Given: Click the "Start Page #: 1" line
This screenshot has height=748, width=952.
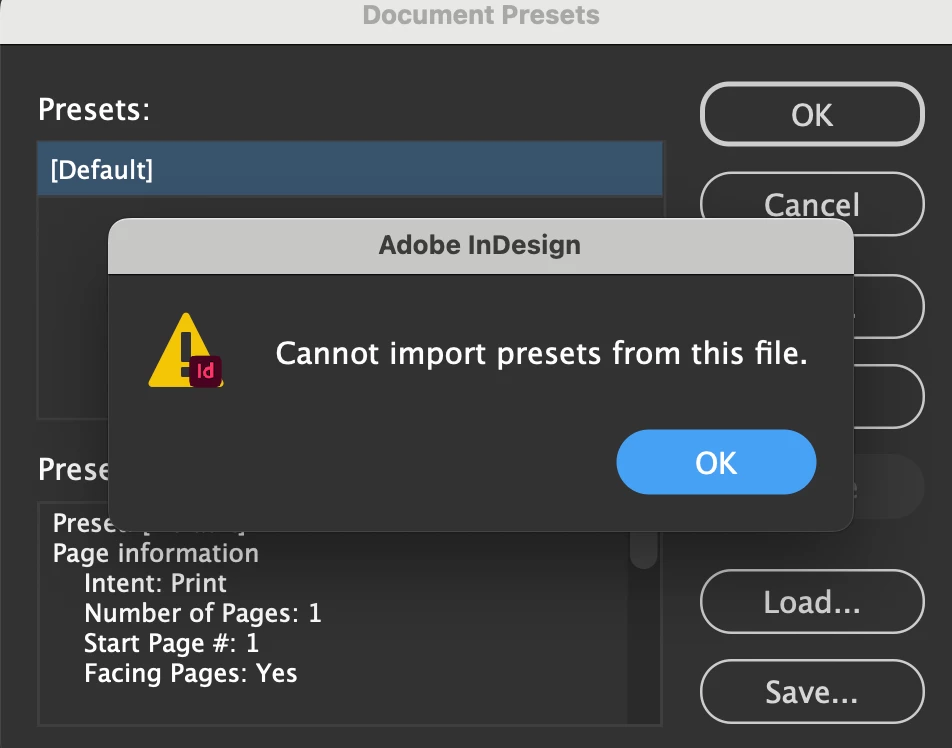Looking at the screenshot, I should click(x=172, y=644).
